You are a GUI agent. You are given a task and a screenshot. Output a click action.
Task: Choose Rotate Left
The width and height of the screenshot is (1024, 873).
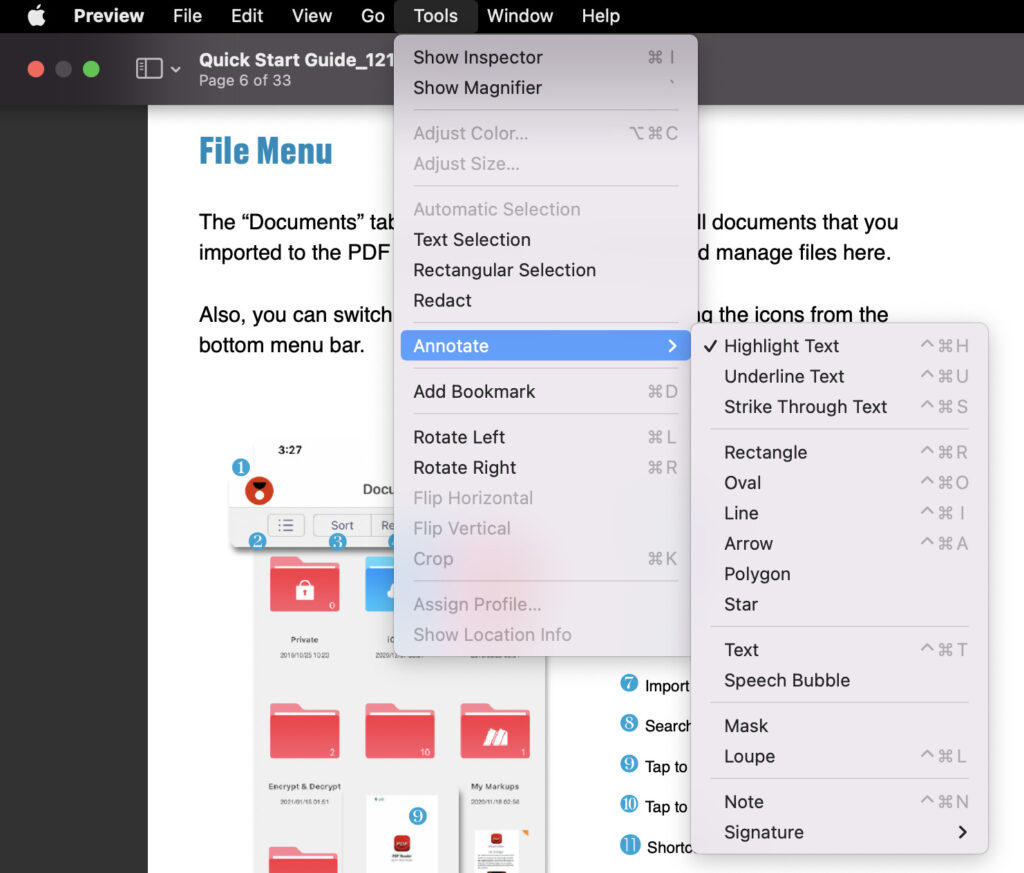(545, 437)
